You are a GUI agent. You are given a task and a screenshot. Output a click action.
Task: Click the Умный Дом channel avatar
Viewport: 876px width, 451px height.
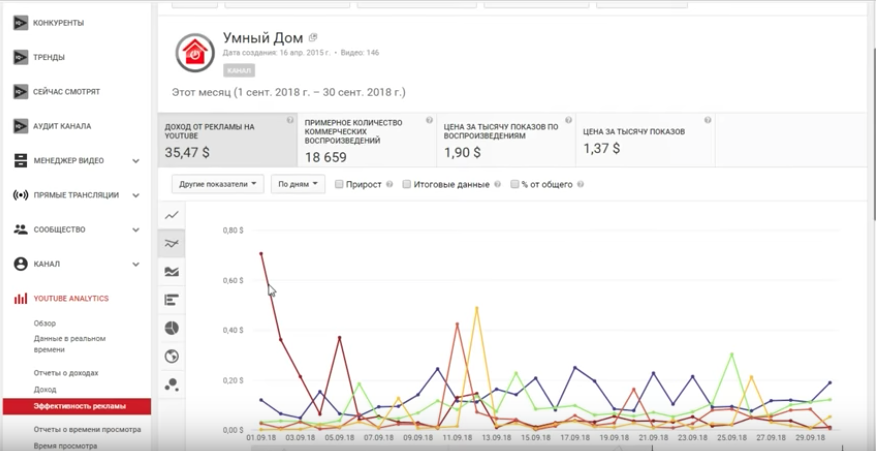pyautogui.click(x=195, y=53)
